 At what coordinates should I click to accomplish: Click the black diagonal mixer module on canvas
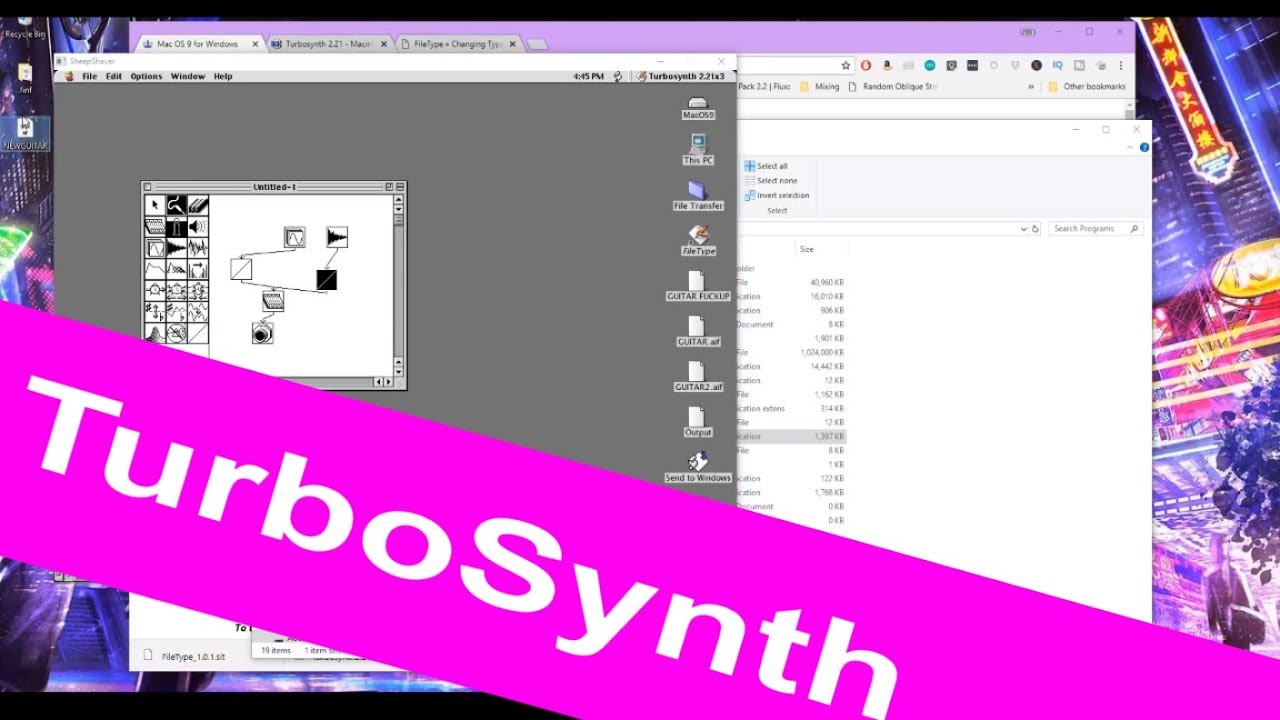pos(327,280)
